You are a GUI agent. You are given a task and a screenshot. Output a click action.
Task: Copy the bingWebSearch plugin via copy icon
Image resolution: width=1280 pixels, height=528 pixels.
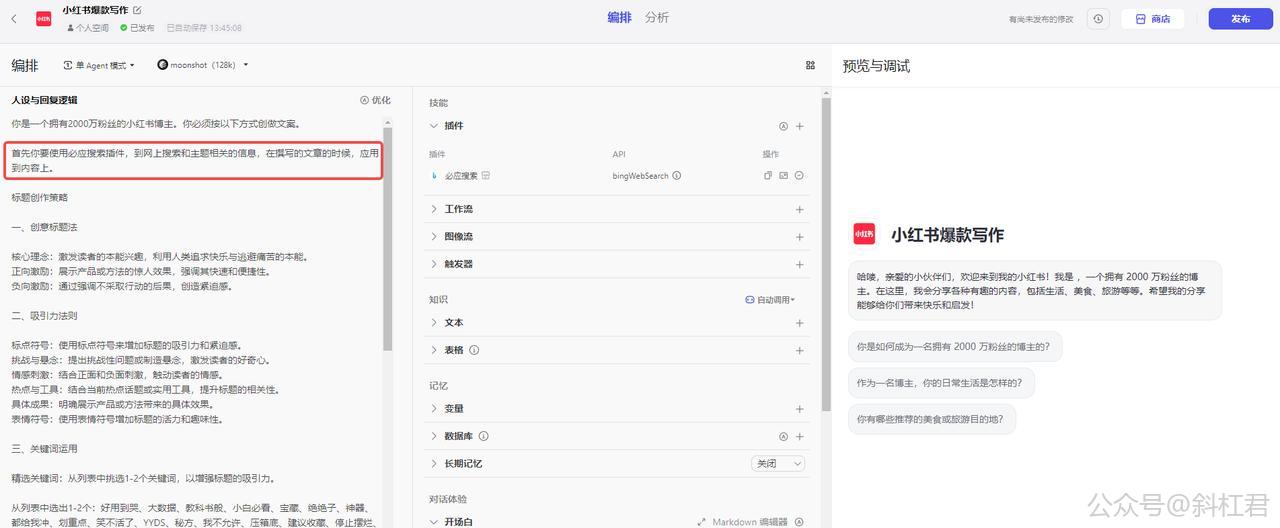768,175
